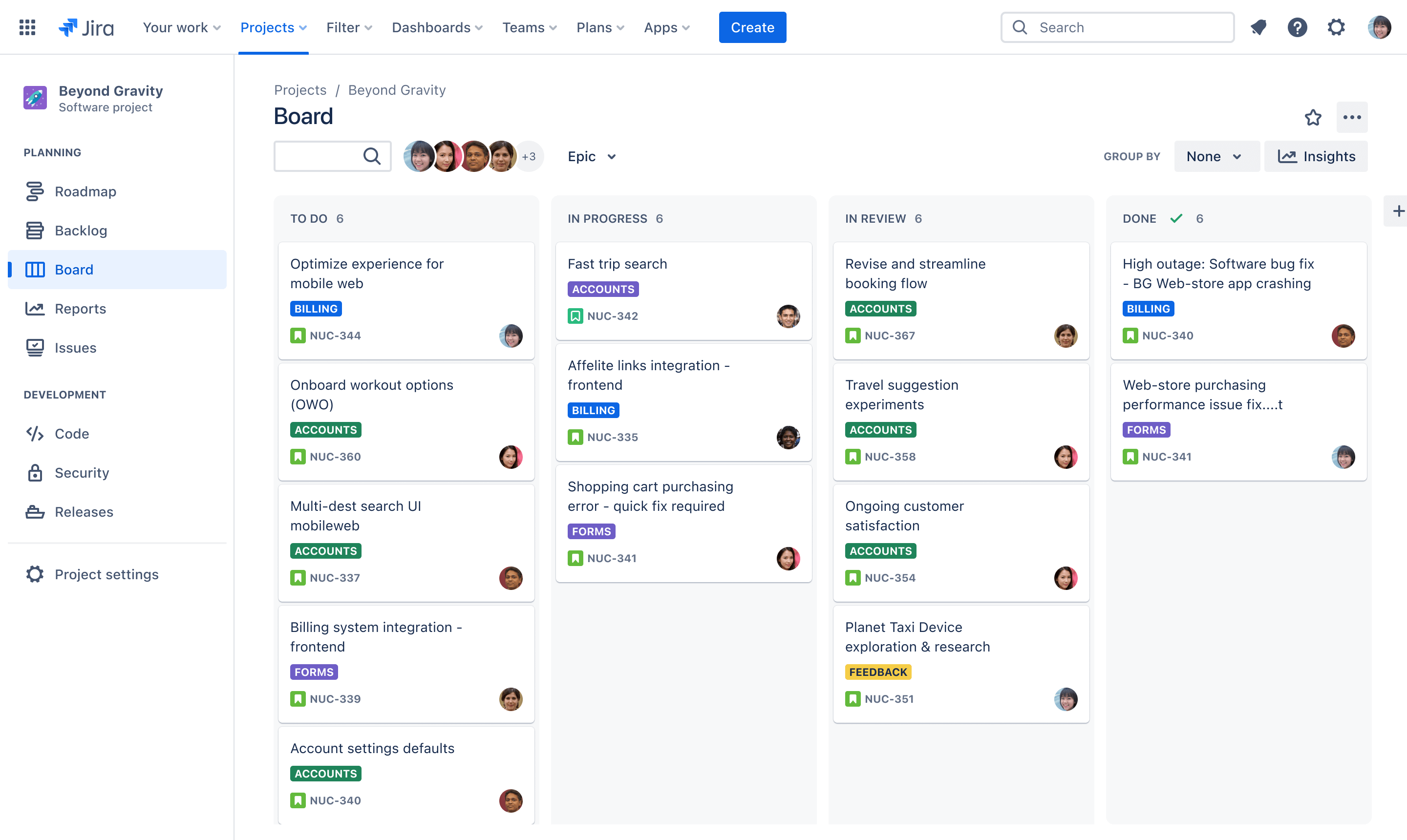This screenshot has height=840, width=1407.
Task: Click the Roadmap icon in sidebar
Action: pyautogui.click(x=35, y=191)
